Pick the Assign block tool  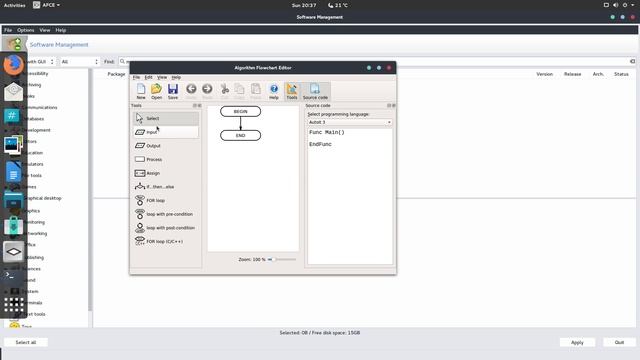point(166,173)
